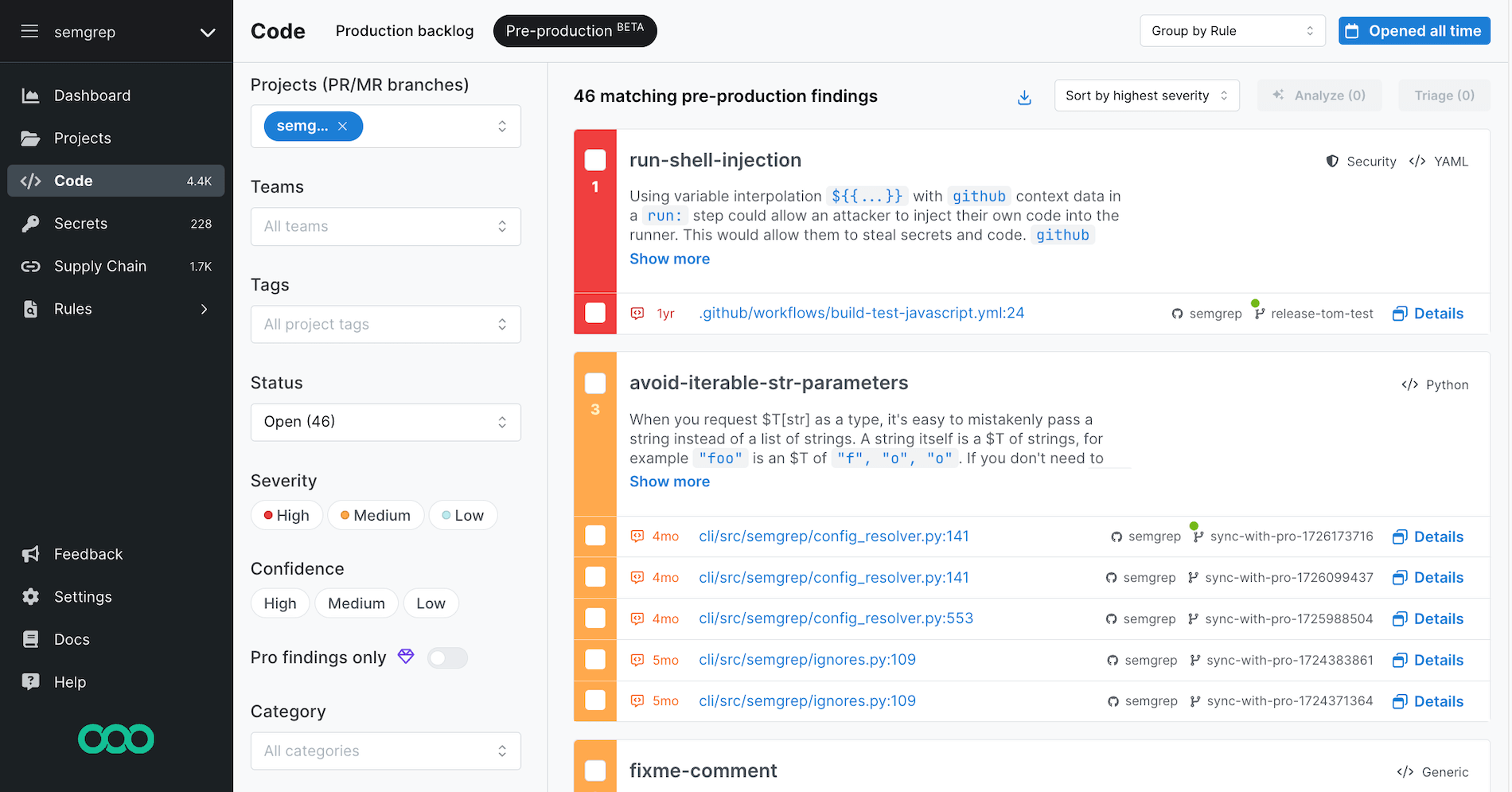
Task: Toggle Pro findings only switch
Action: tap(447, 657)
